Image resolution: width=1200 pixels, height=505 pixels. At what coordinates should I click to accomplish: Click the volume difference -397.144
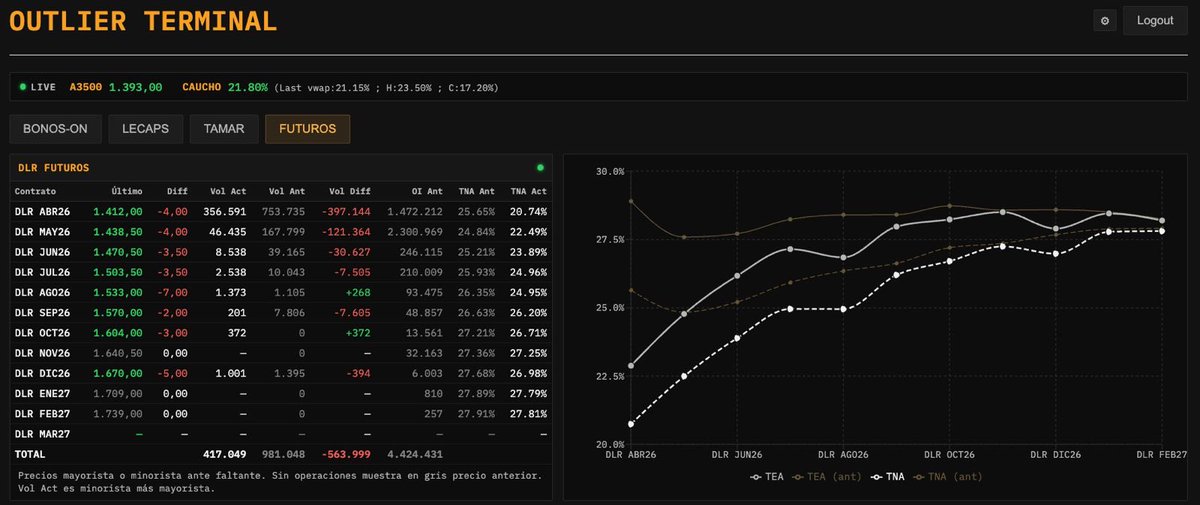point(346,212)
